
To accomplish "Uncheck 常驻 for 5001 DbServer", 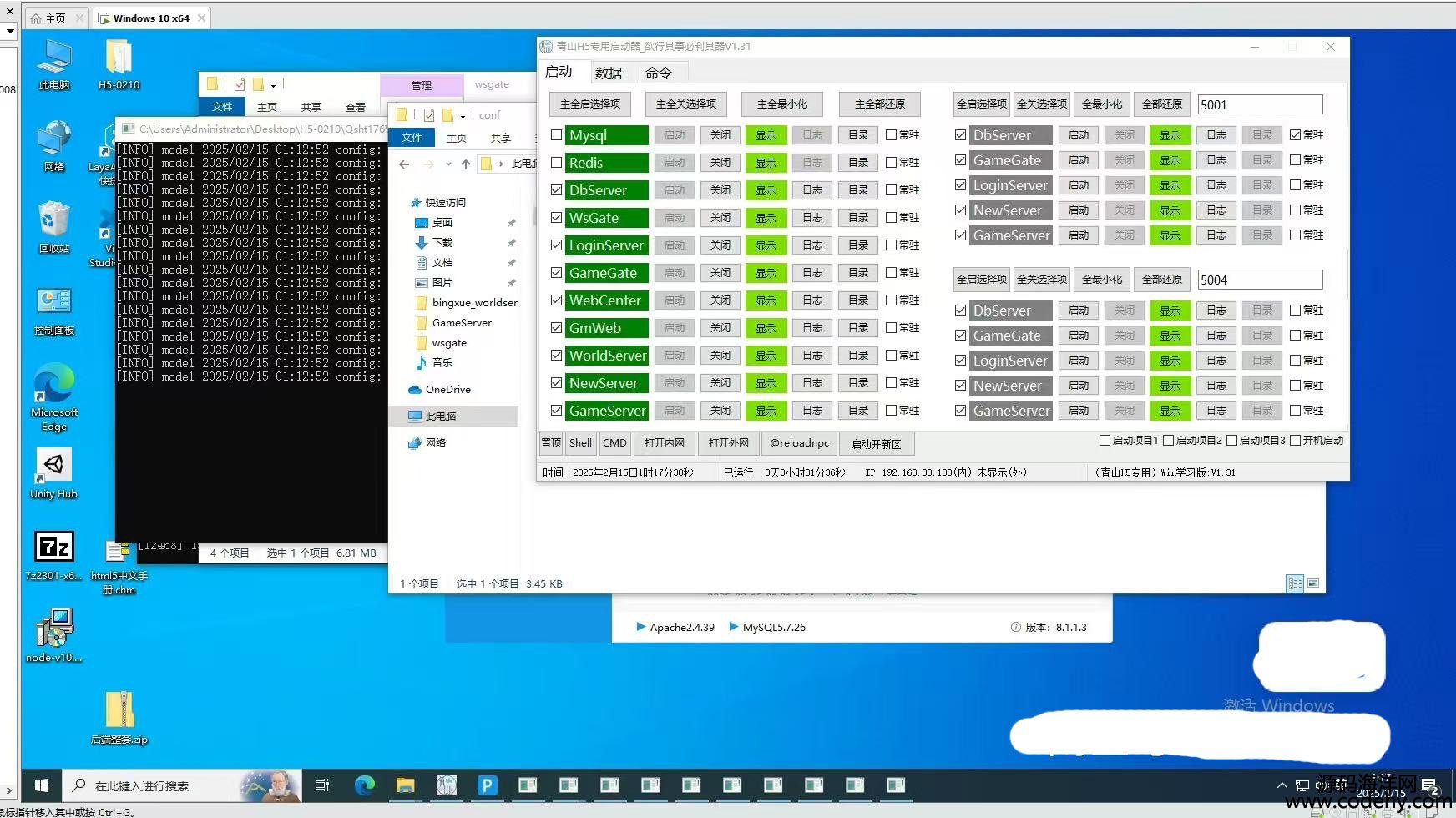I will pos(1296,135).
